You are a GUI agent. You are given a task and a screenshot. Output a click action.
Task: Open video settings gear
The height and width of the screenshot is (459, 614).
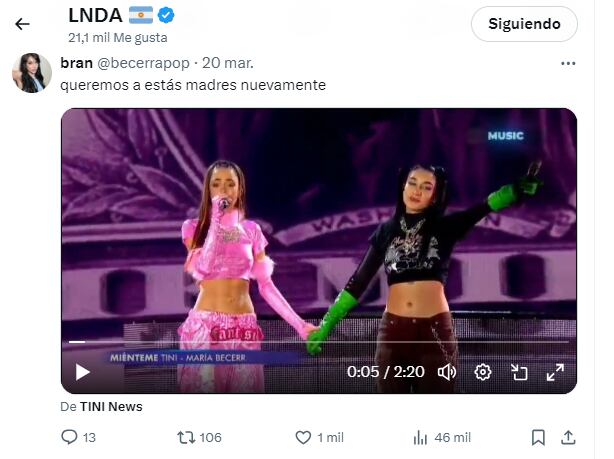(483, 372)
